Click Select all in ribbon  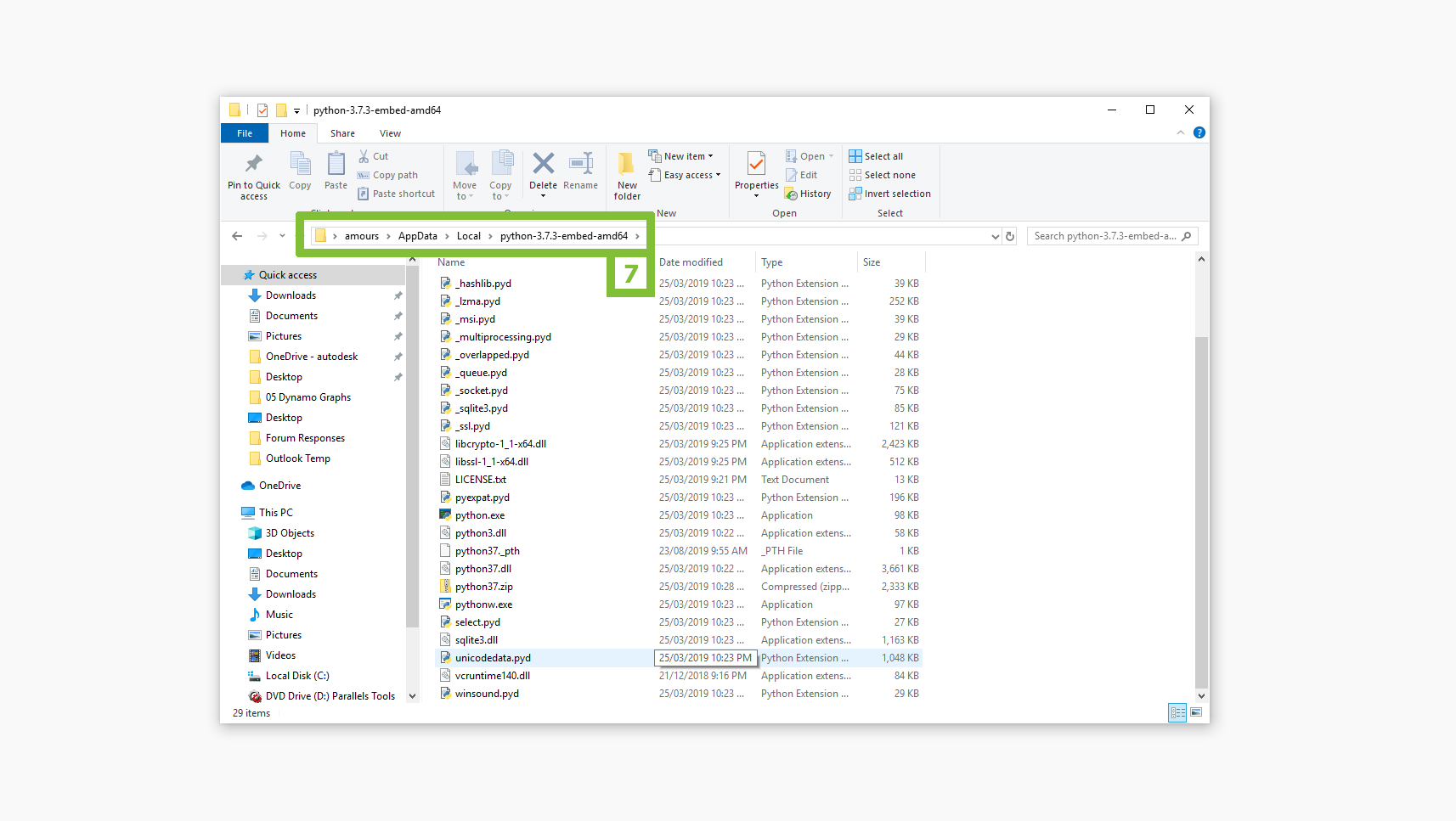click(x=876, y=156)
